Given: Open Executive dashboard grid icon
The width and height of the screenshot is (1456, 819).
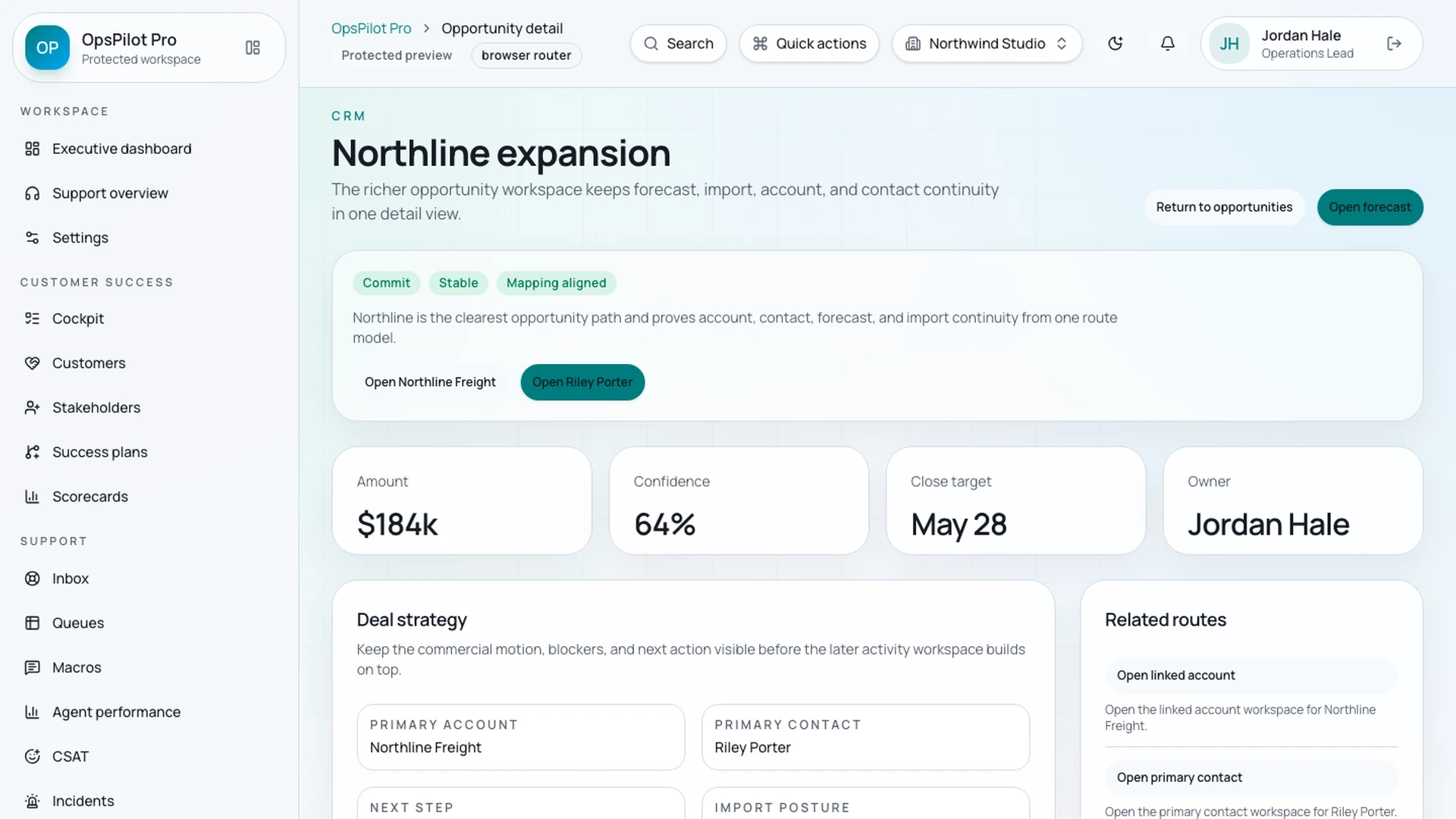Looking at the screenshot, I should coord(32,149).
